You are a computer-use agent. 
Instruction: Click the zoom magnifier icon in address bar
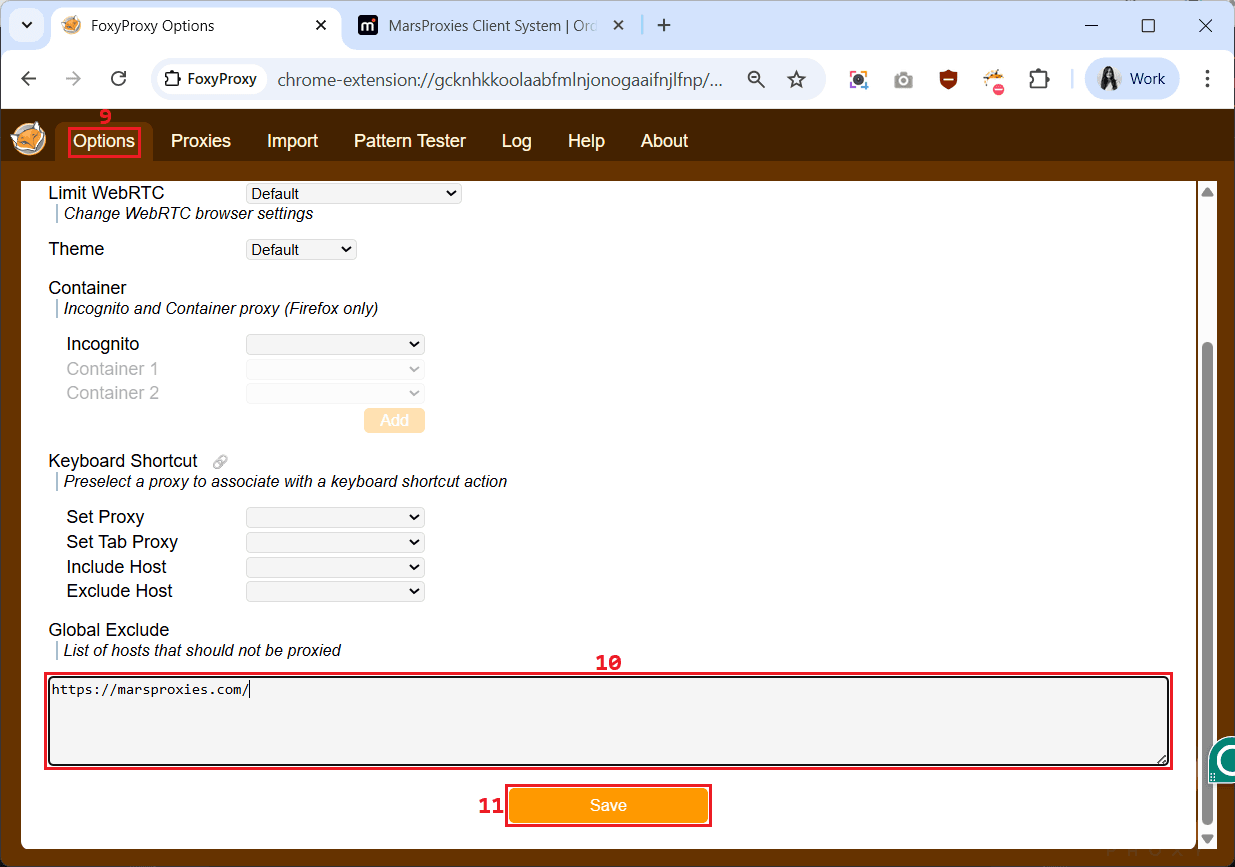757,80
